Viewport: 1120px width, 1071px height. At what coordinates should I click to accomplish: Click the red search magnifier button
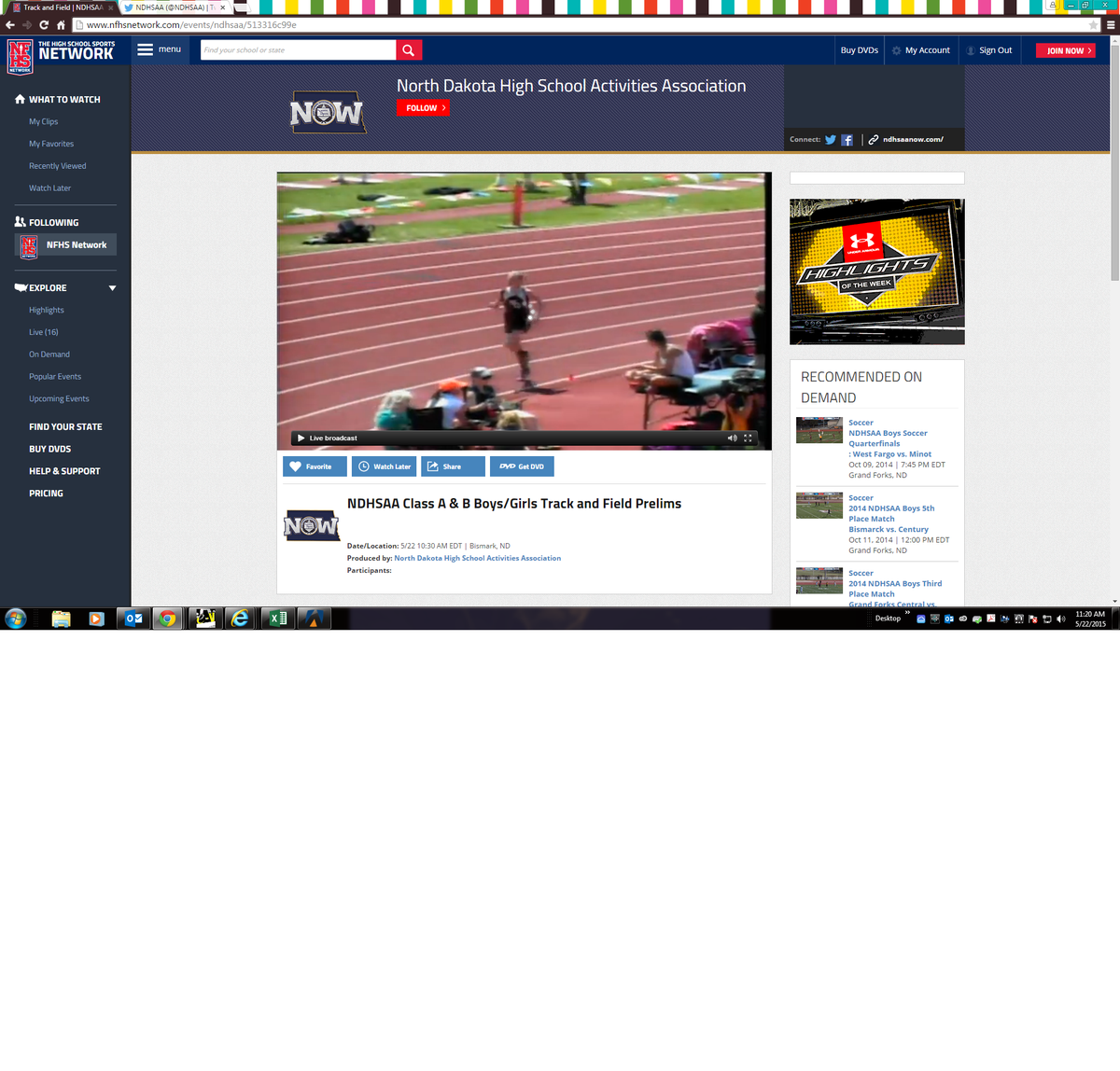click(409, 50)
